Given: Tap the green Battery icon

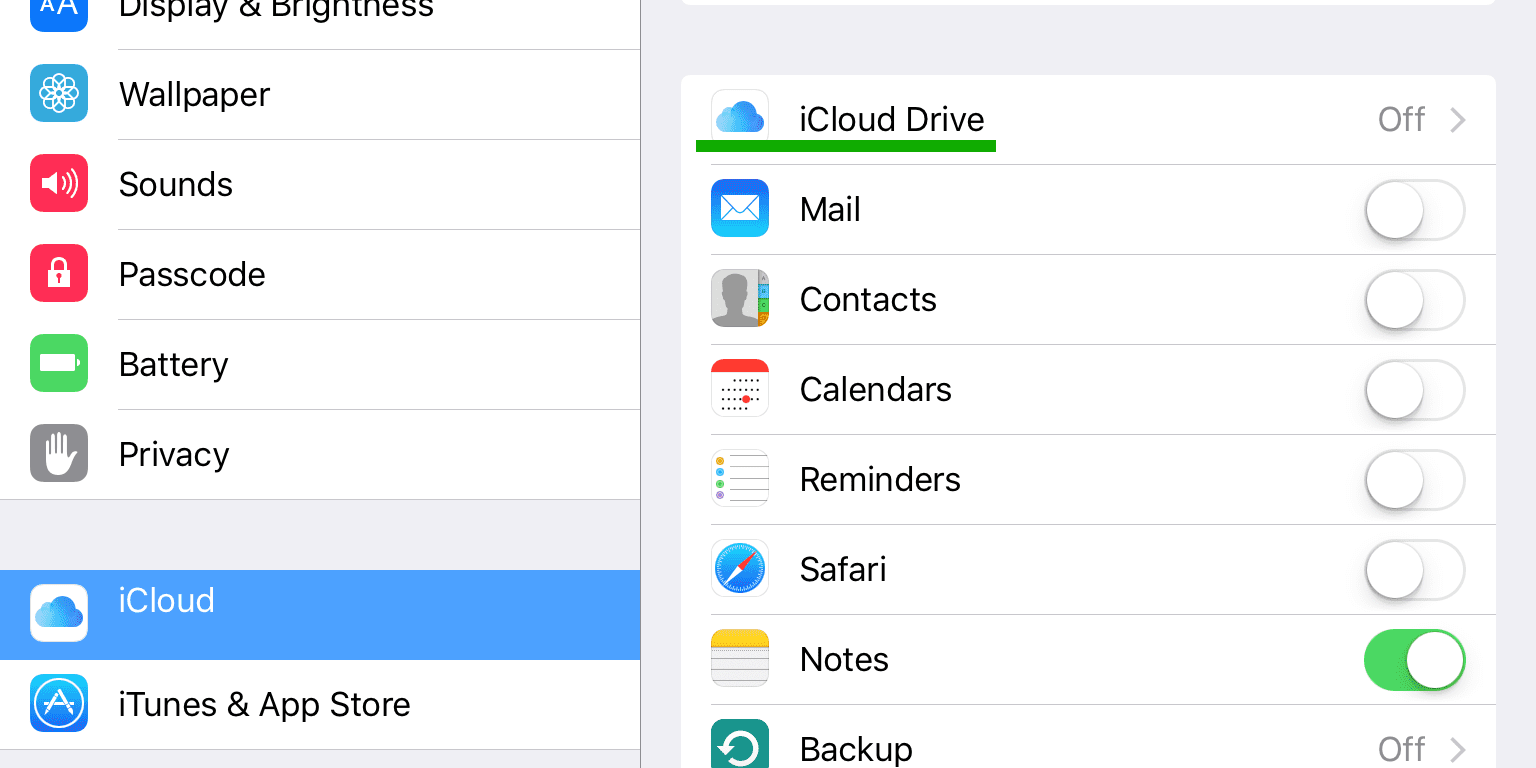Looking at the screenshot, I should click(x=59, y=363).
